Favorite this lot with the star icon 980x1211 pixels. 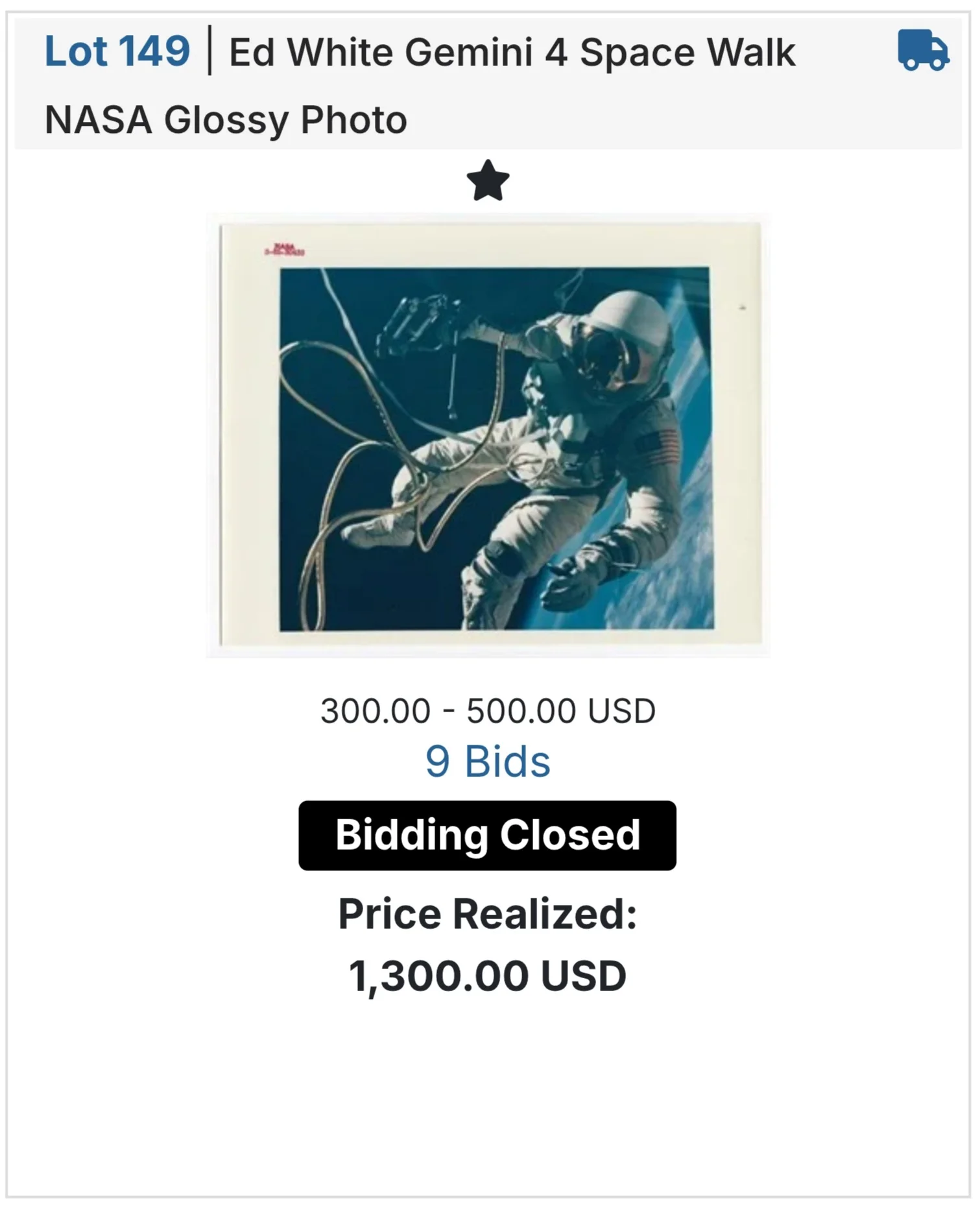coord(488,181)
